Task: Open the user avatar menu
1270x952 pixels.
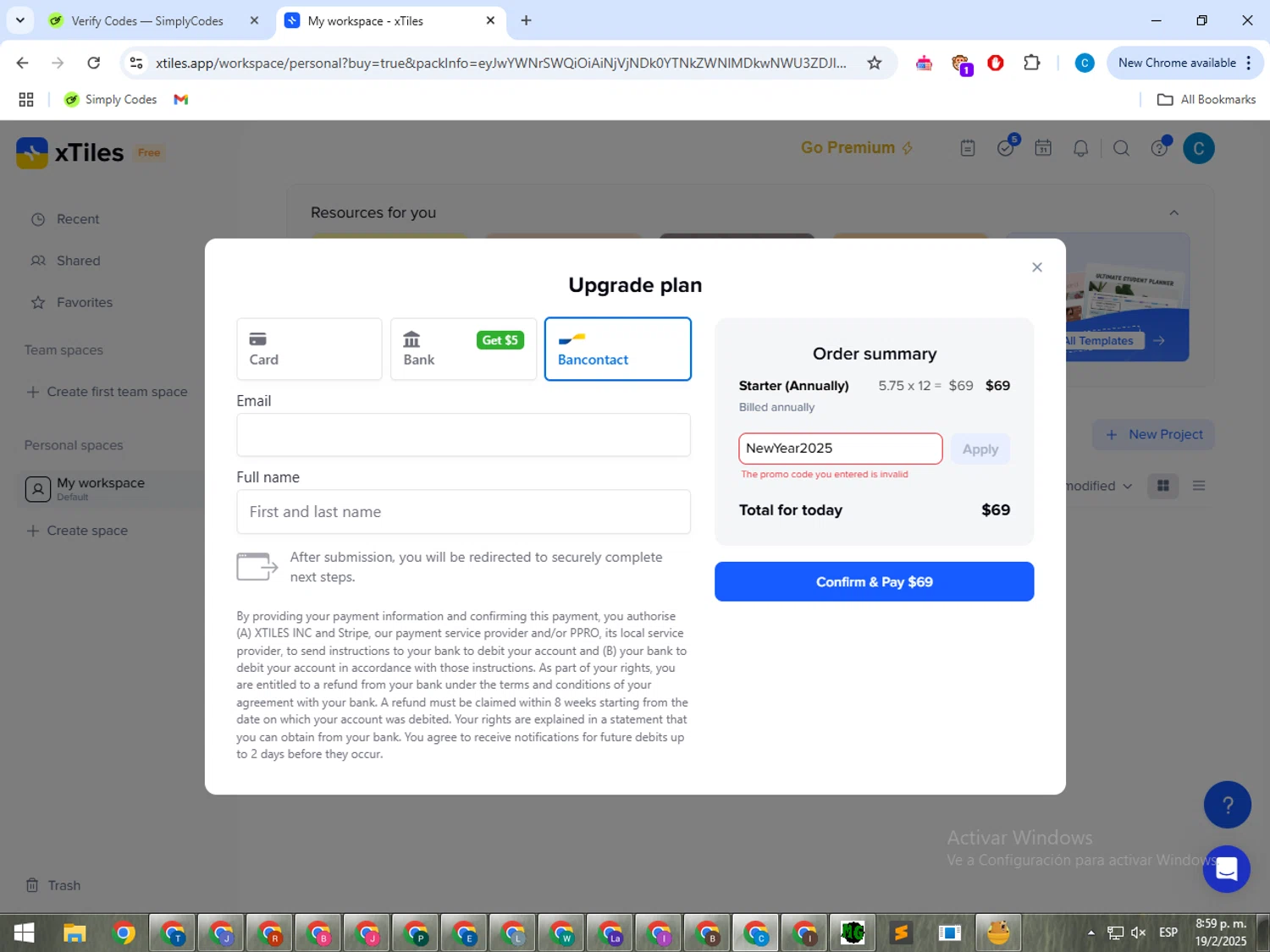Action: [x=1198, y=148]
